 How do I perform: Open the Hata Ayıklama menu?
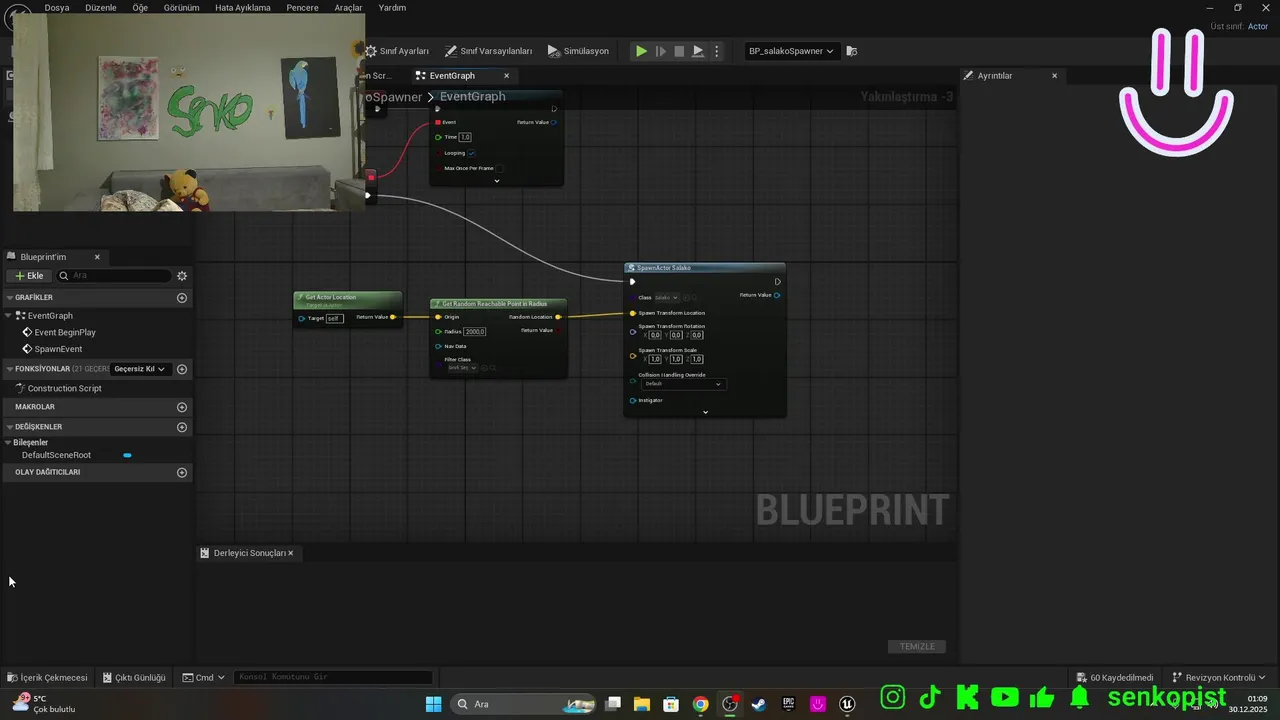coord(242,7)
